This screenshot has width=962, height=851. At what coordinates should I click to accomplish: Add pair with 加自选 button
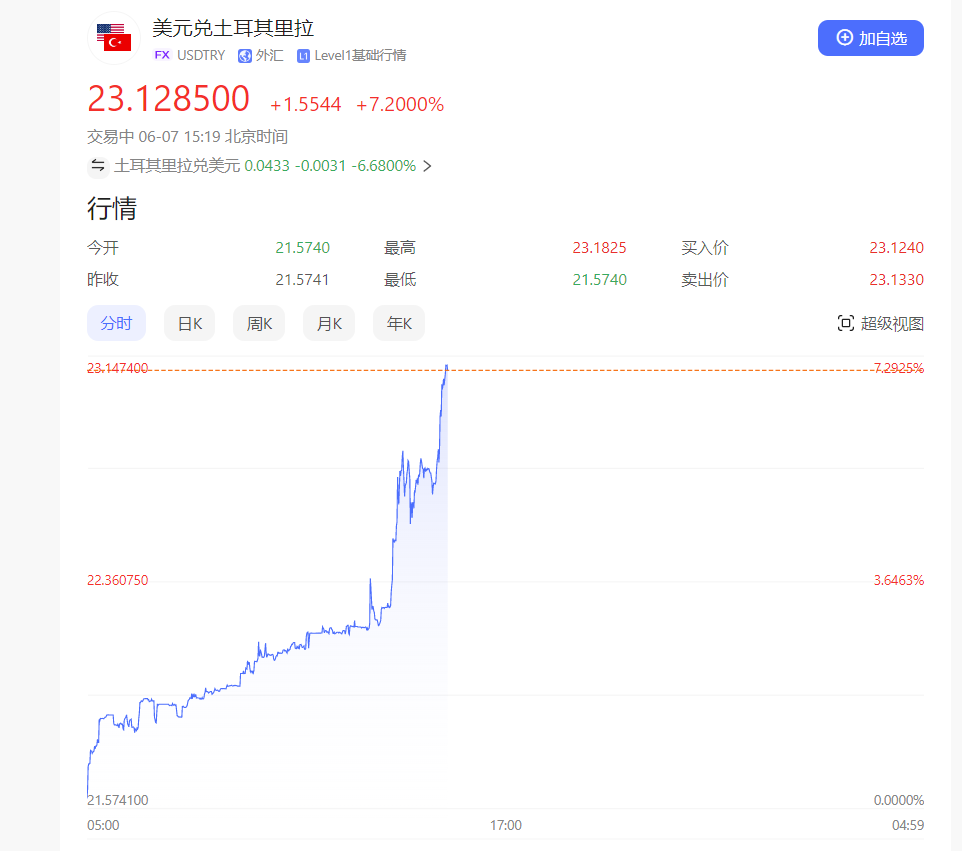(871, 38)
